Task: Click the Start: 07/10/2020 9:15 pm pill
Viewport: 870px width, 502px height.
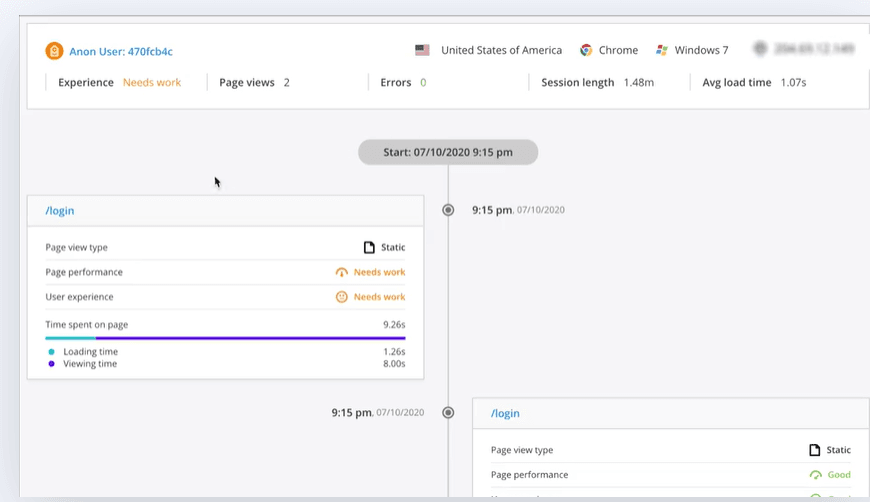Action: click(448, 152)
